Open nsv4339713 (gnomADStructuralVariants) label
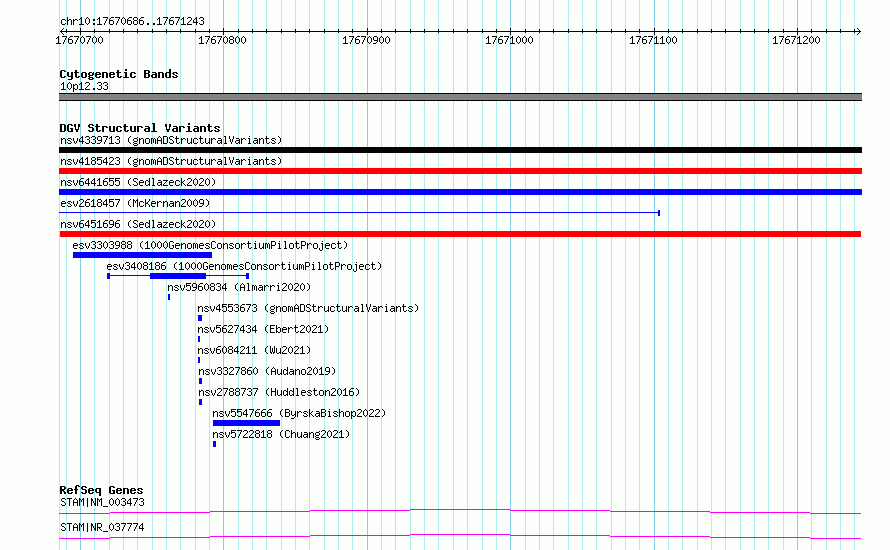Viewport: 890px width, 550px height. click(x=171, y=140)
